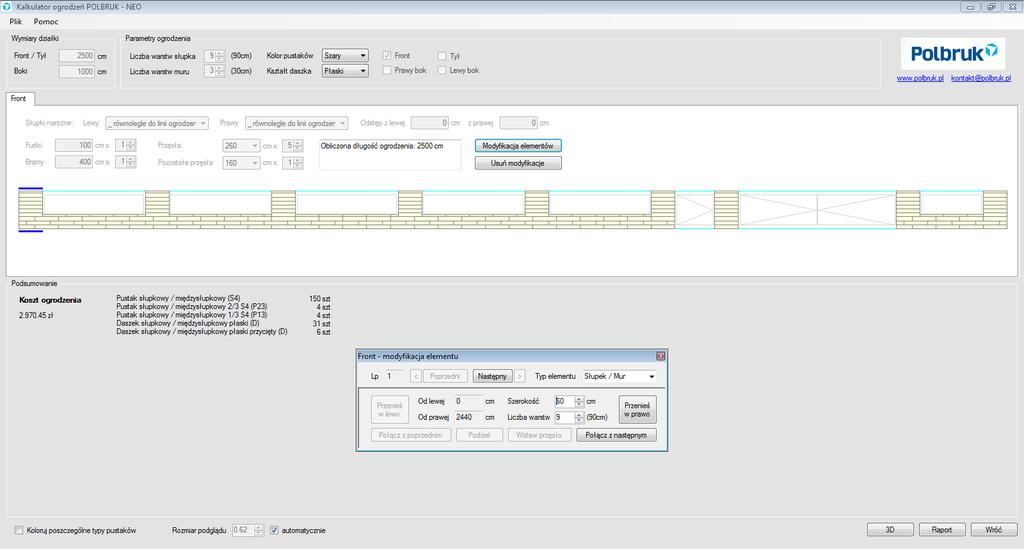Close the Front - modyfikacja elementu dialog
The image size is (1024, 549).
(660, 356)
